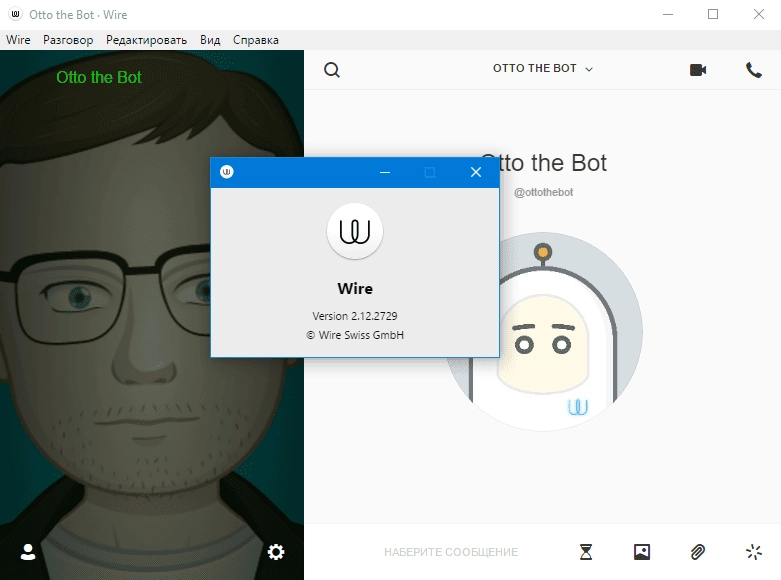781x580 pixels.
Task: Open the Wire menu
Action: 18,40
